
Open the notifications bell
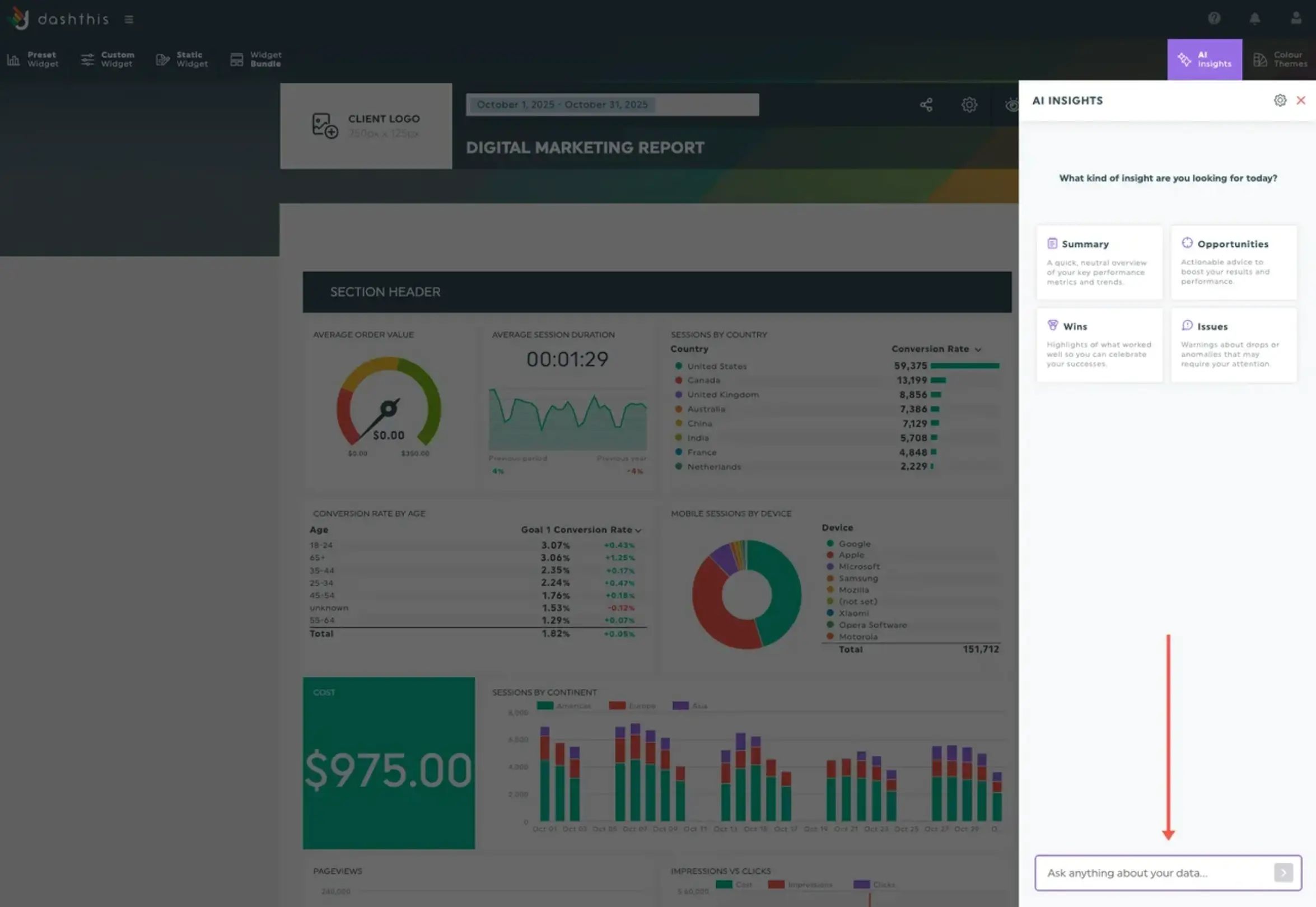pyautogui.click(x=1254, y=18)
